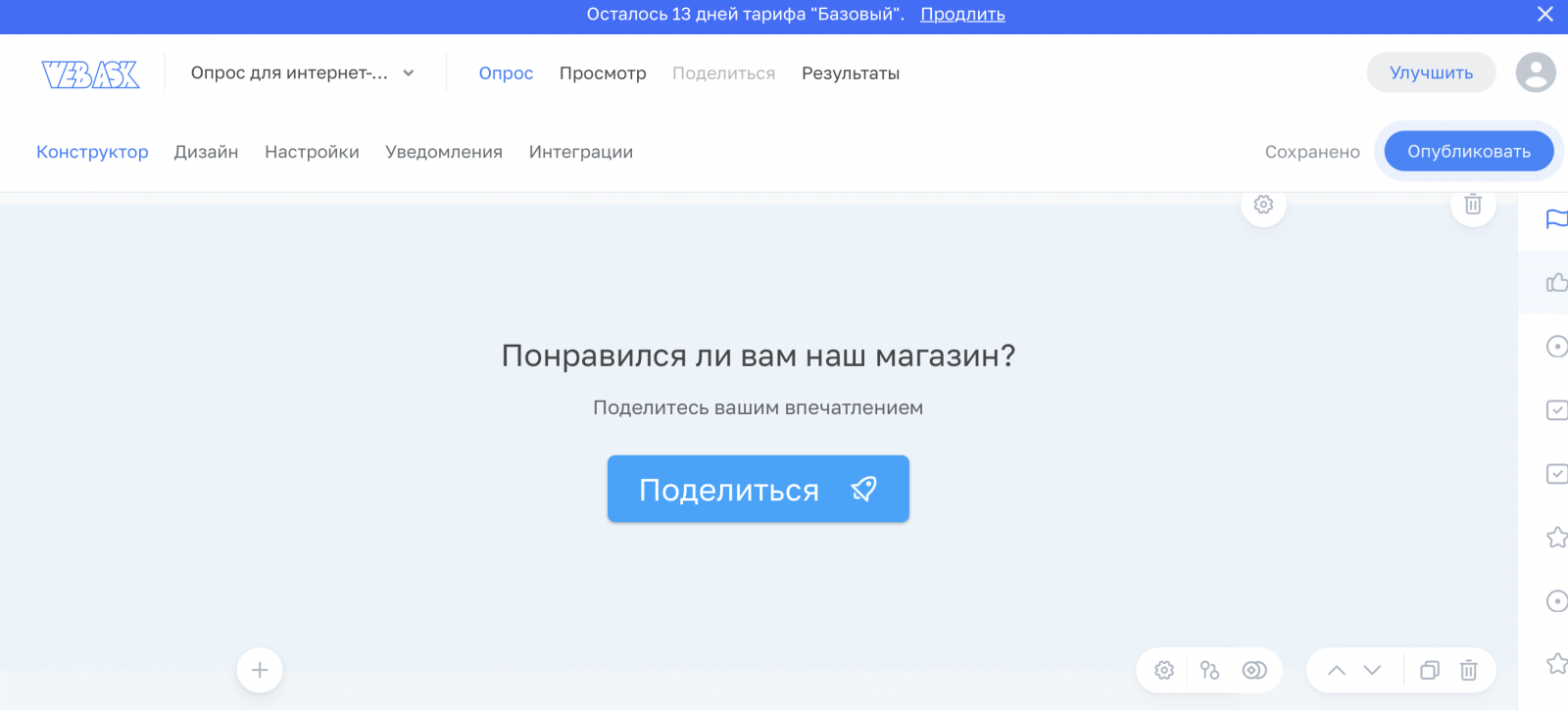The image size is (1568, 710).
Task: Switch to the Дизайн tab
Action: pyautogui.click(x=206, y=152)
